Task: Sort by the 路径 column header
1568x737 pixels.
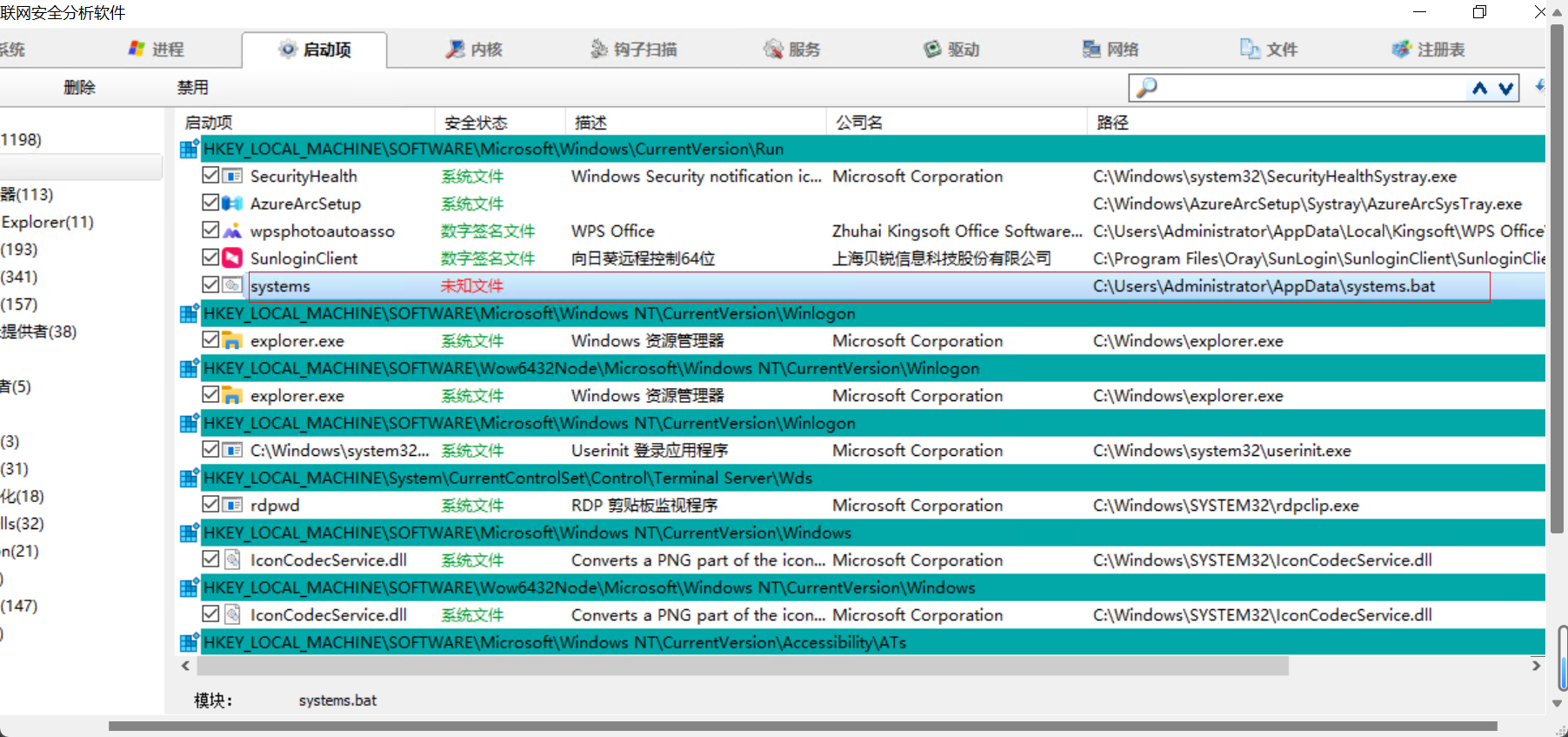Action: [1316, 122]
